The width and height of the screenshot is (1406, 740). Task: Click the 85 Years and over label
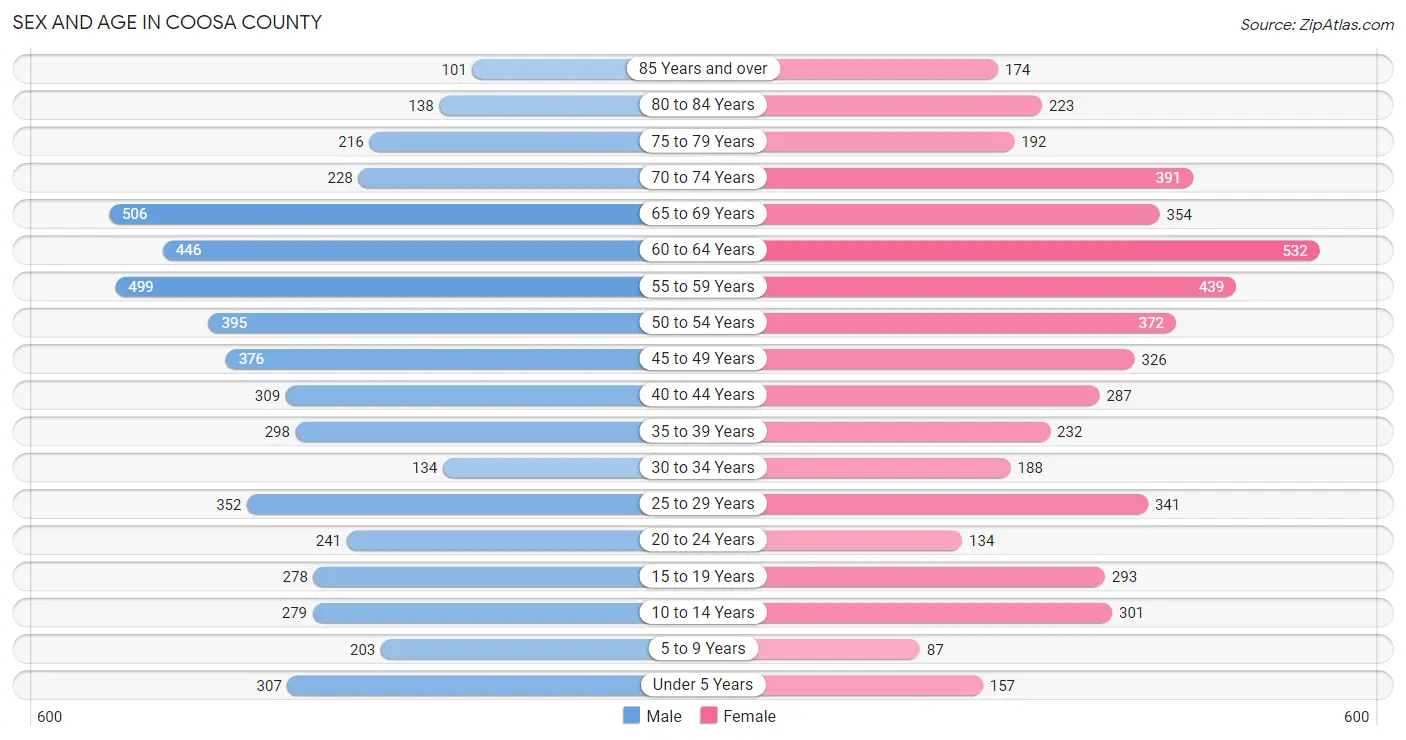point(703,68)
